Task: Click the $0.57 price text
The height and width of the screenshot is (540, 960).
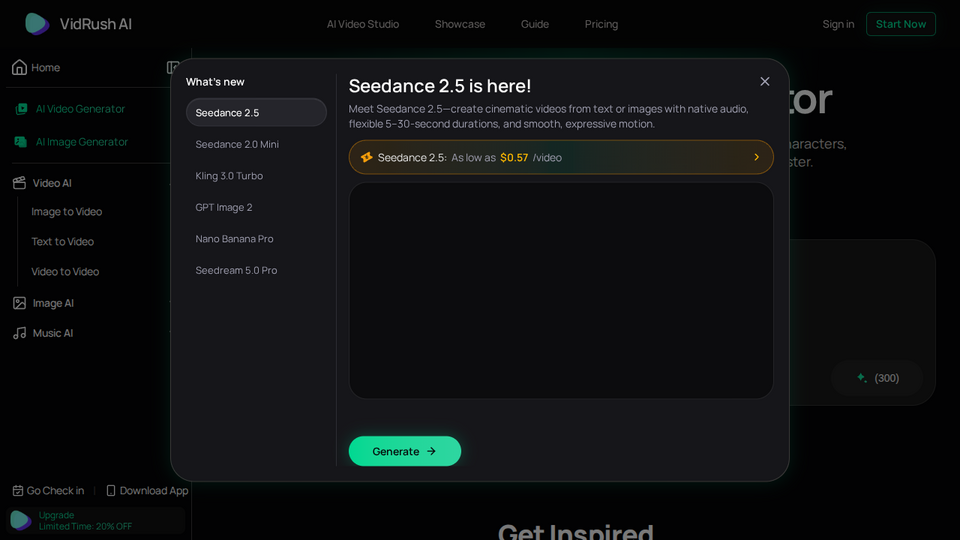Action: (514, 157)
